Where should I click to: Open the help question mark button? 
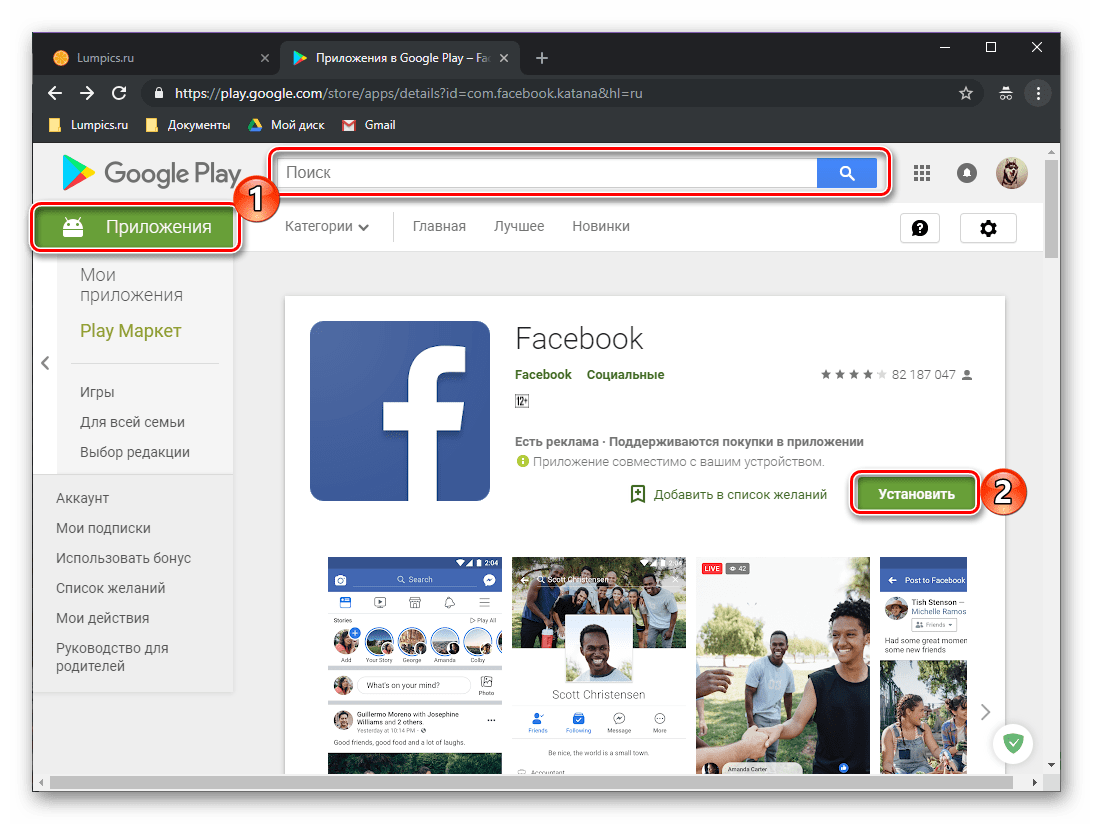(x=920, y=228)
